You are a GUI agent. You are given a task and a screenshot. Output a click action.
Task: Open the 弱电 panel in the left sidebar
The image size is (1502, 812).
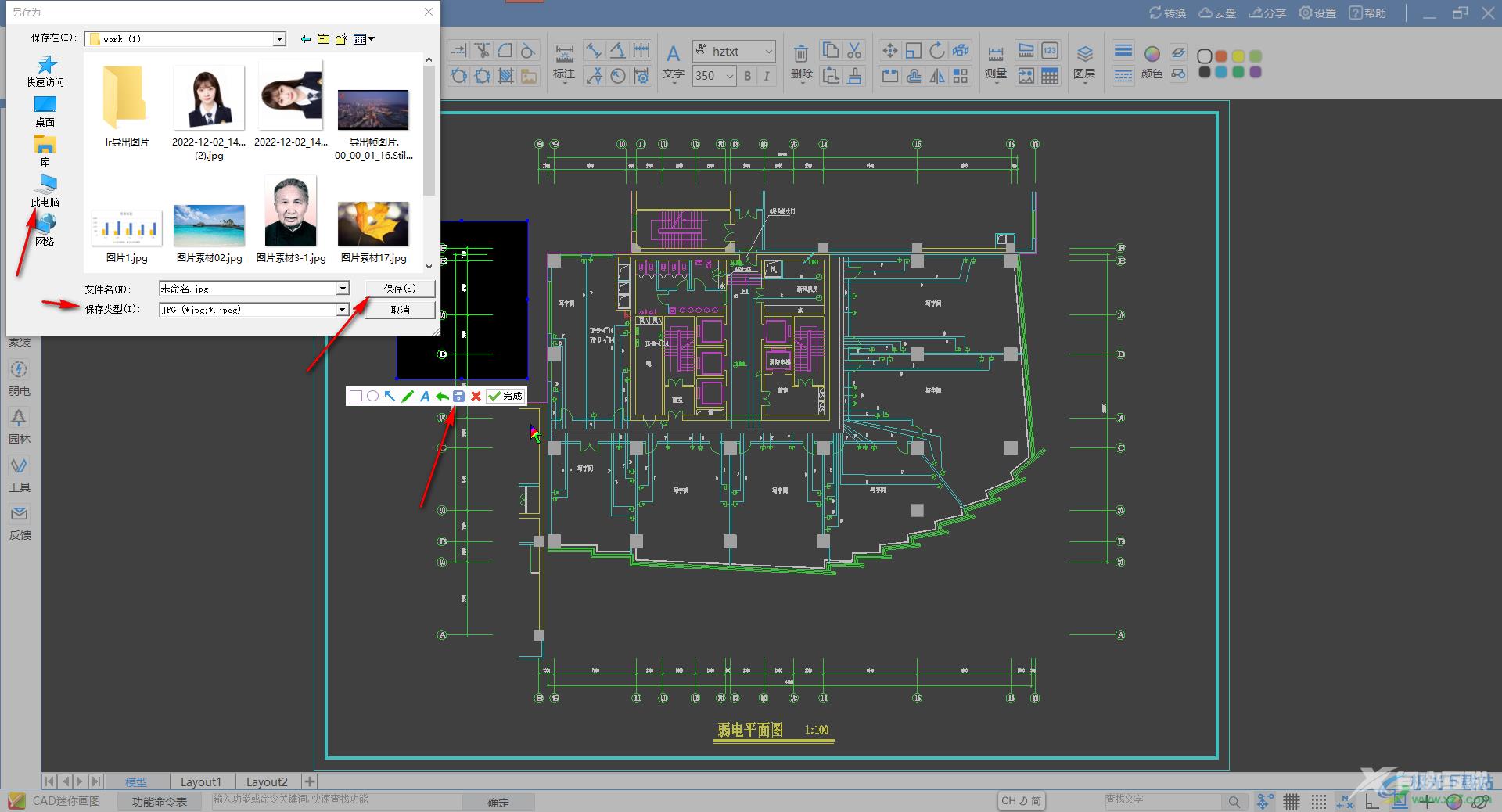[x=20, y=378]
